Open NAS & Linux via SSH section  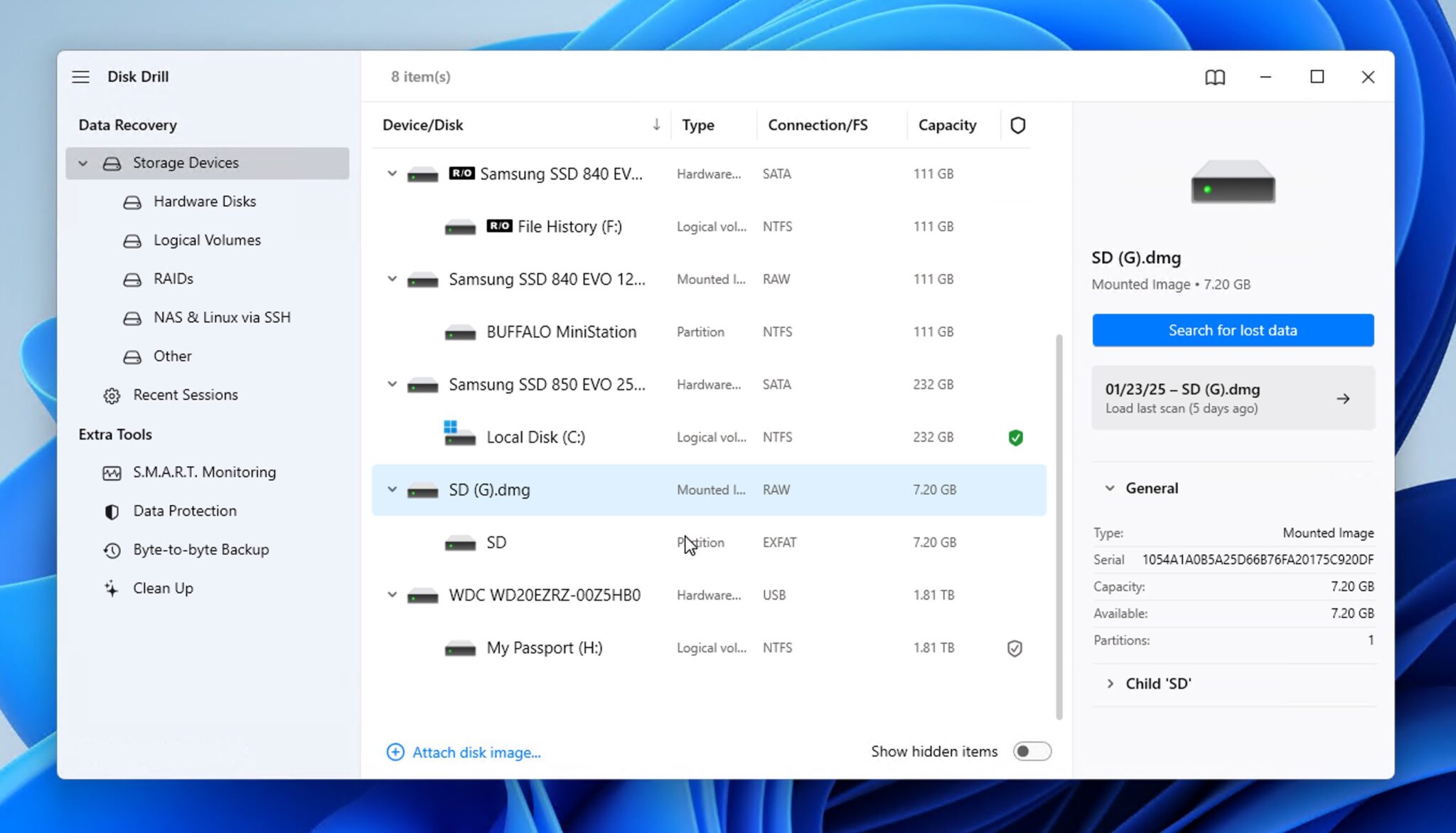(x=221, y=317)
